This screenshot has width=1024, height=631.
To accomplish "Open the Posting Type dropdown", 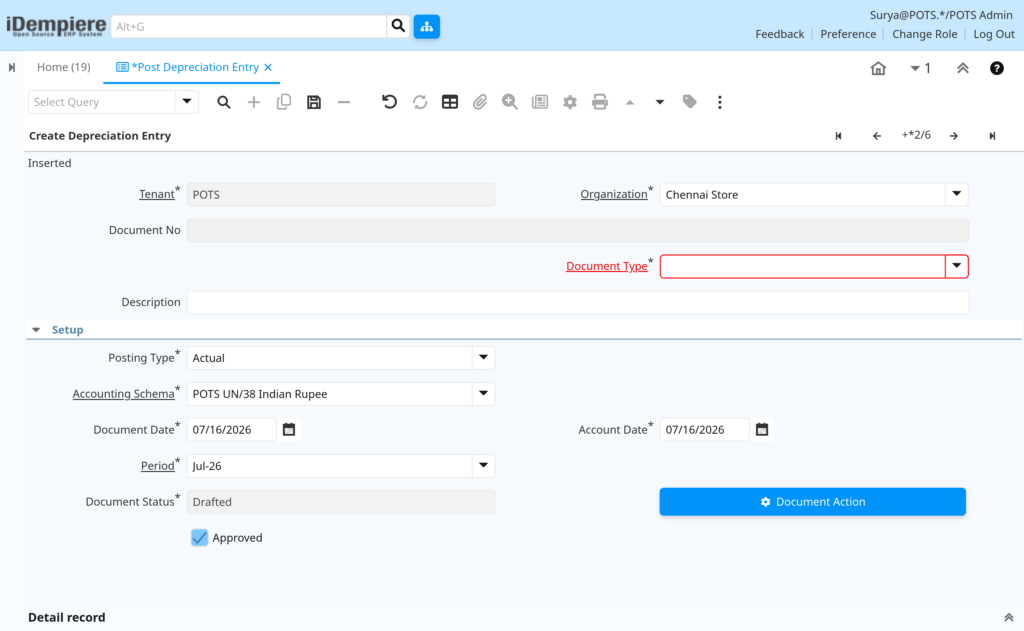I will tap(483, 358).
